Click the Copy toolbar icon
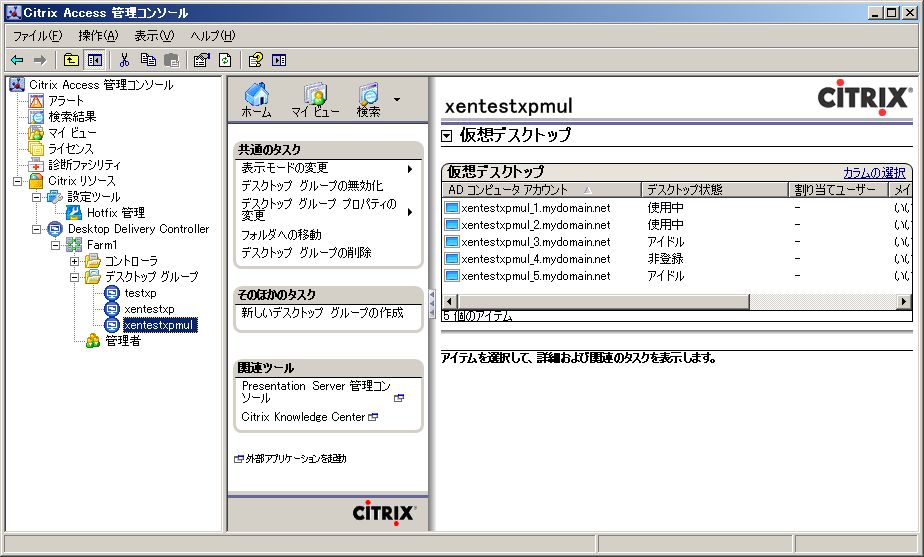 click(x=148, y=60)
